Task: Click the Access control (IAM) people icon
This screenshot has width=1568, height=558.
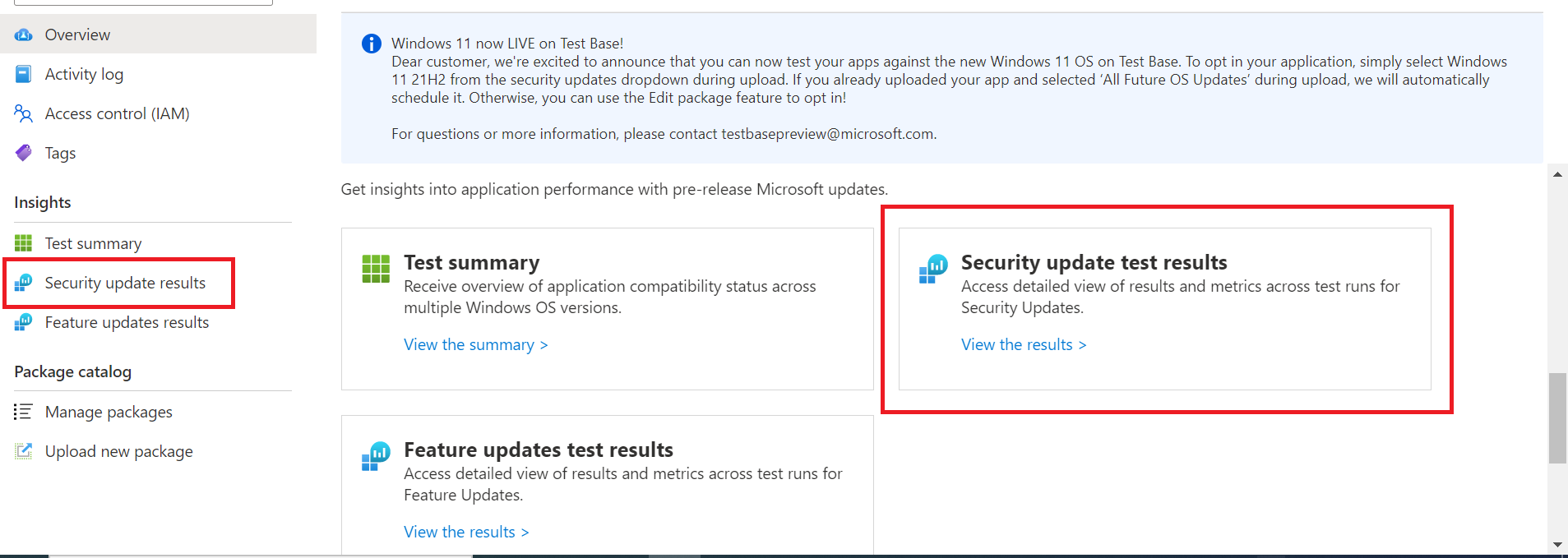Action: 24,113
